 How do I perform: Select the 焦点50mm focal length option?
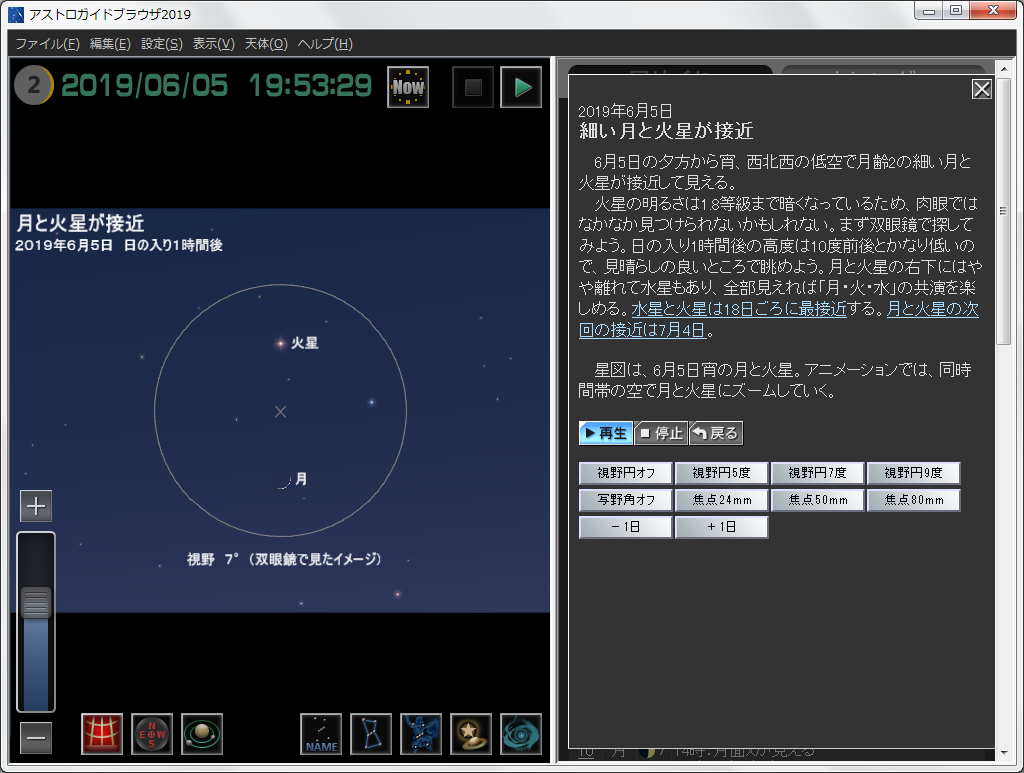818,500
